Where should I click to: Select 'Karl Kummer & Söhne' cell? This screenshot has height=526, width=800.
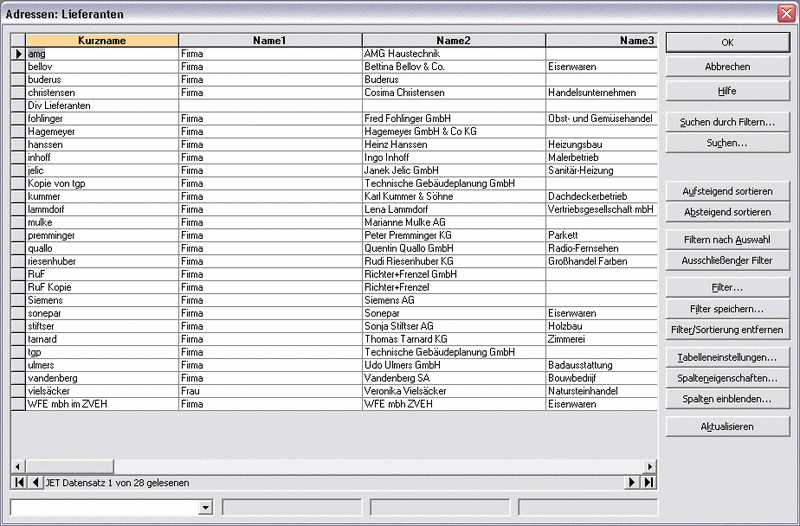coord(454,196)
